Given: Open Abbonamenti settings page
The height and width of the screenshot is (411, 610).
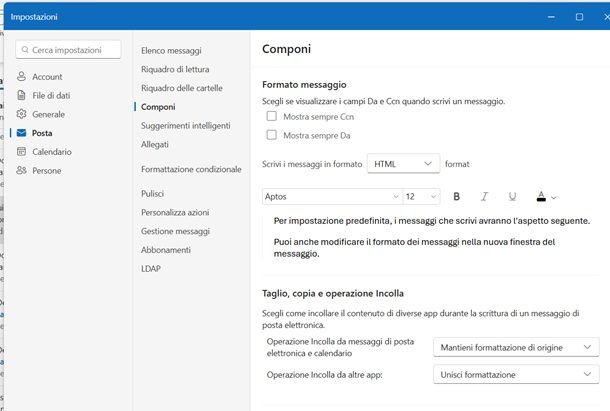Looking at the screenshot, I should click(166, 250).
